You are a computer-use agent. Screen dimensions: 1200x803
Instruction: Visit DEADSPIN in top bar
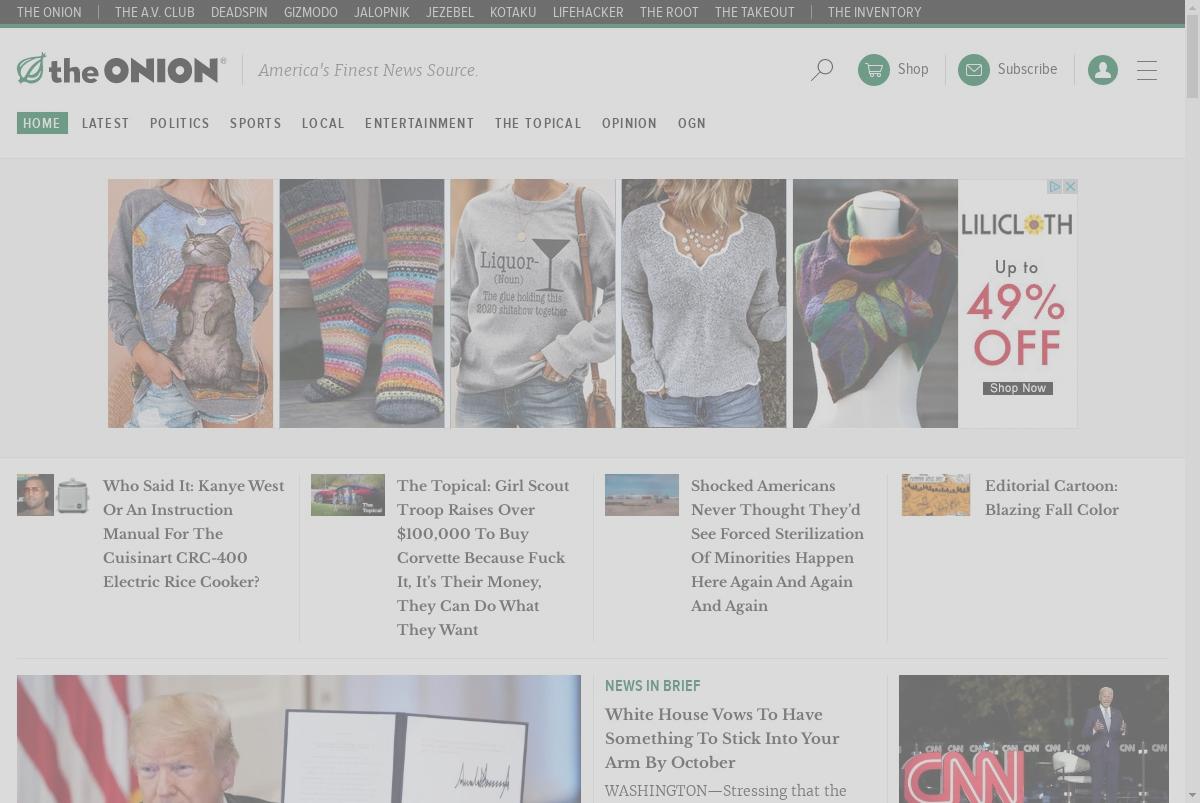[239, 12]
